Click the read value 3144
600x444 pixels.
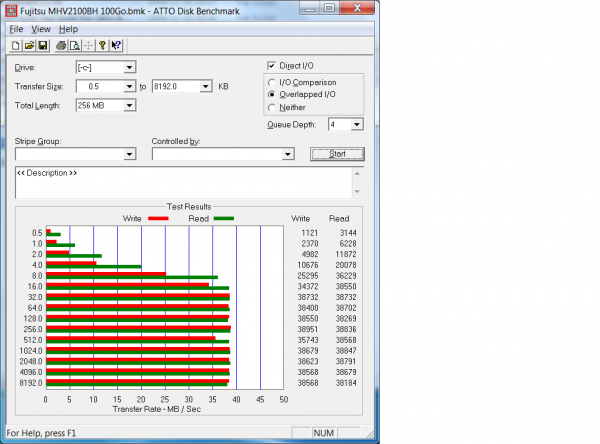(x=348, y=233)
